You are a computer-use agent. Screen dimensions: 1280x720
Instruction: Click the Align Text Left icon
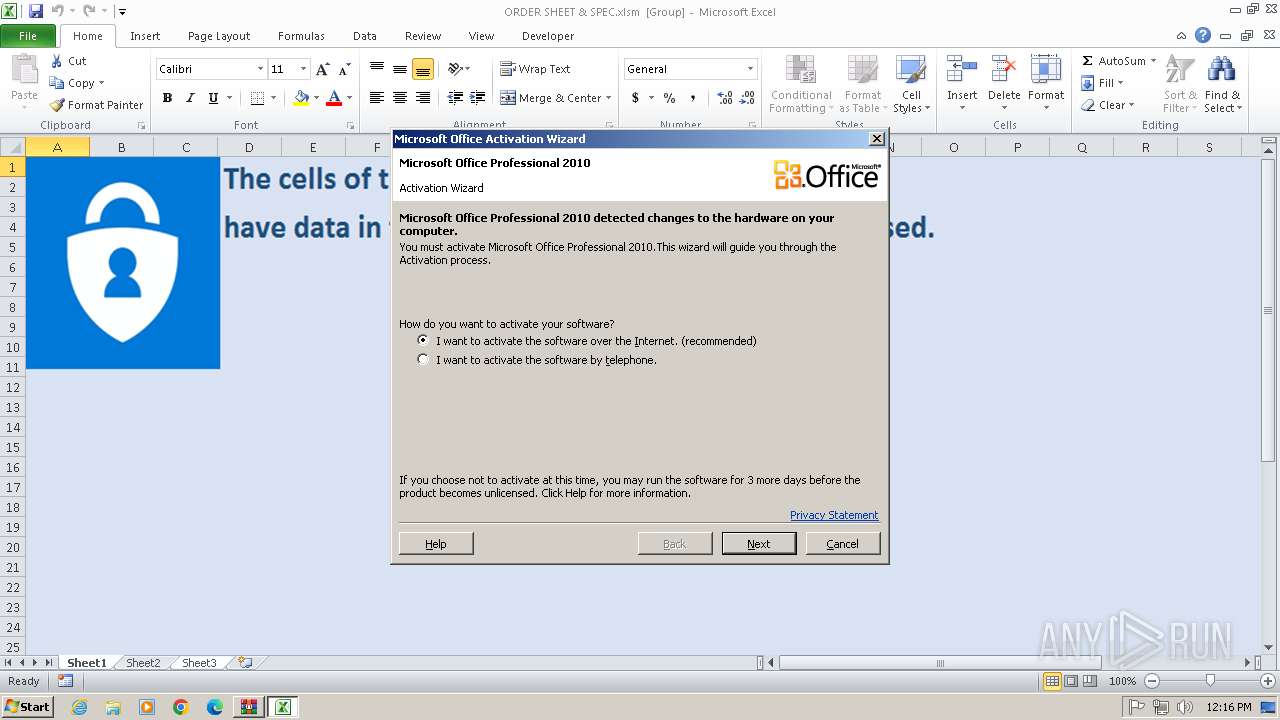coord(377,98)
